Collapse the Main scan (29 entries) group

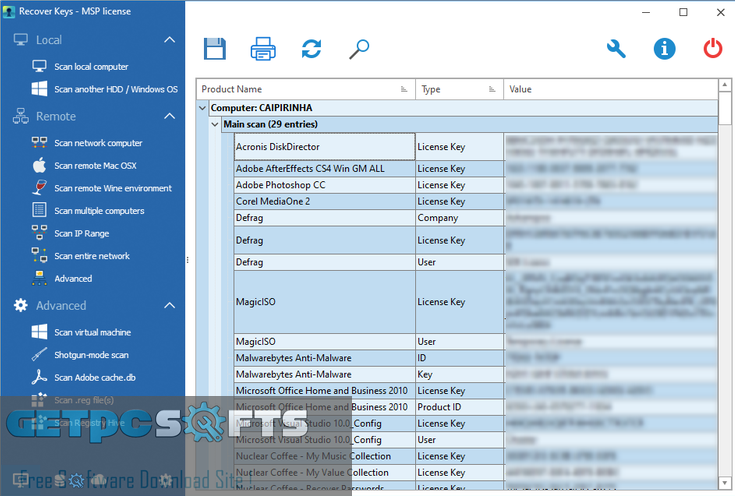click(215, 124)
